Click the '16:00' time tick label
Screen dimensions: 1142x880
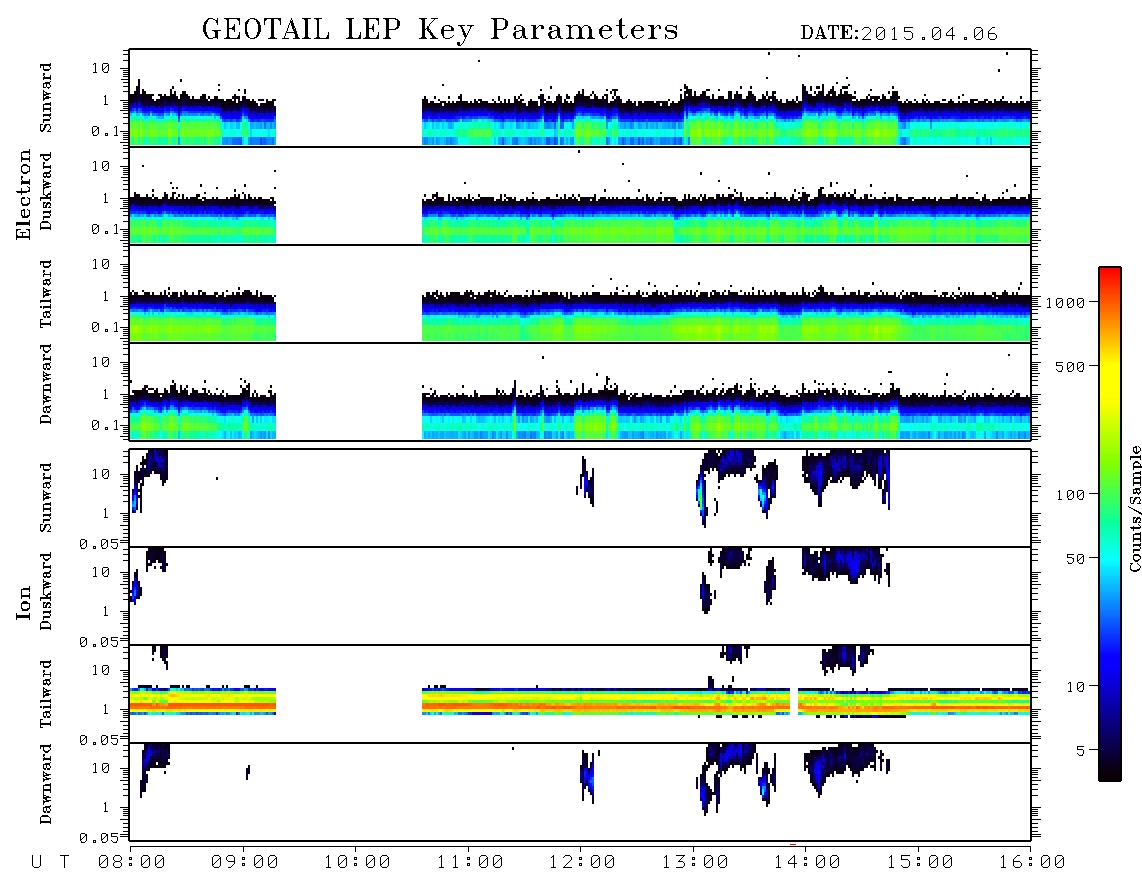pos(1032,863)
